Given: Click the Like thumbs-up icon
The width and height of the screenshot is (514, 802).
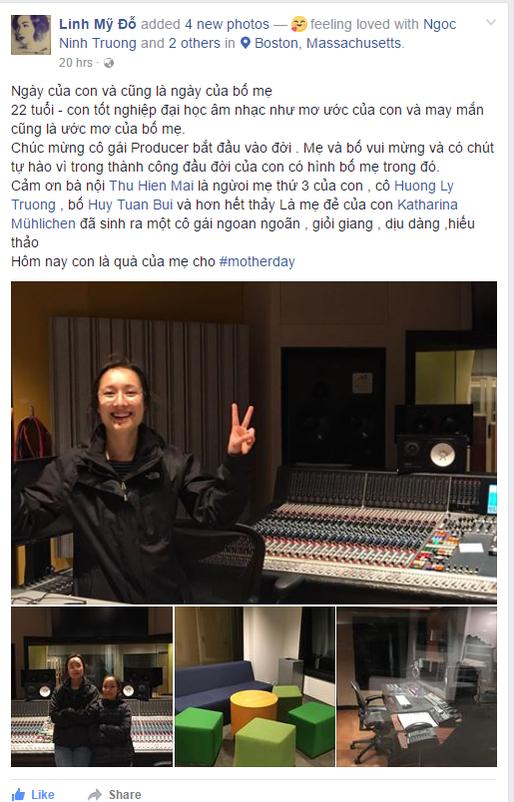Looking at the screenshot, I should pos(18,794).
